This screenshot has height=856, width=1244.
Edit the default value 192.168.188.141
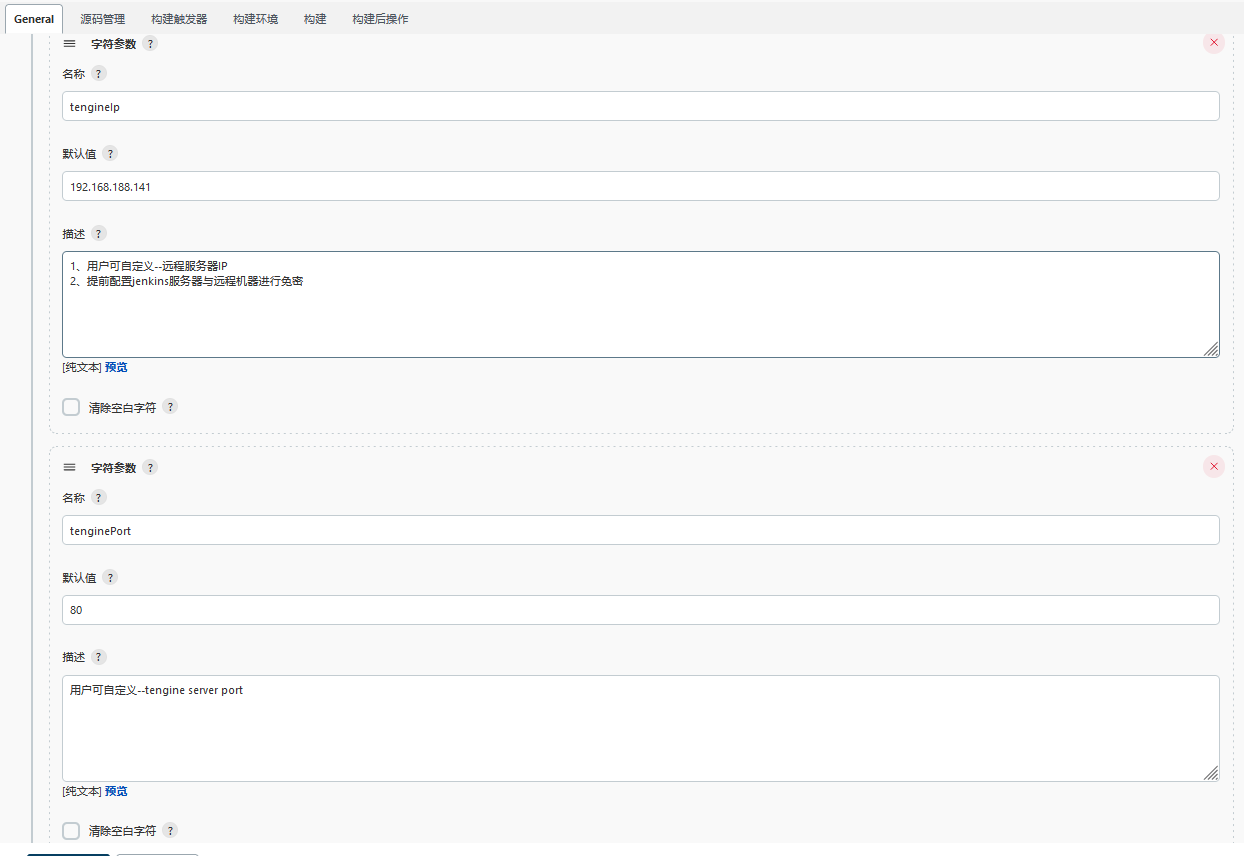click(640, 186)
